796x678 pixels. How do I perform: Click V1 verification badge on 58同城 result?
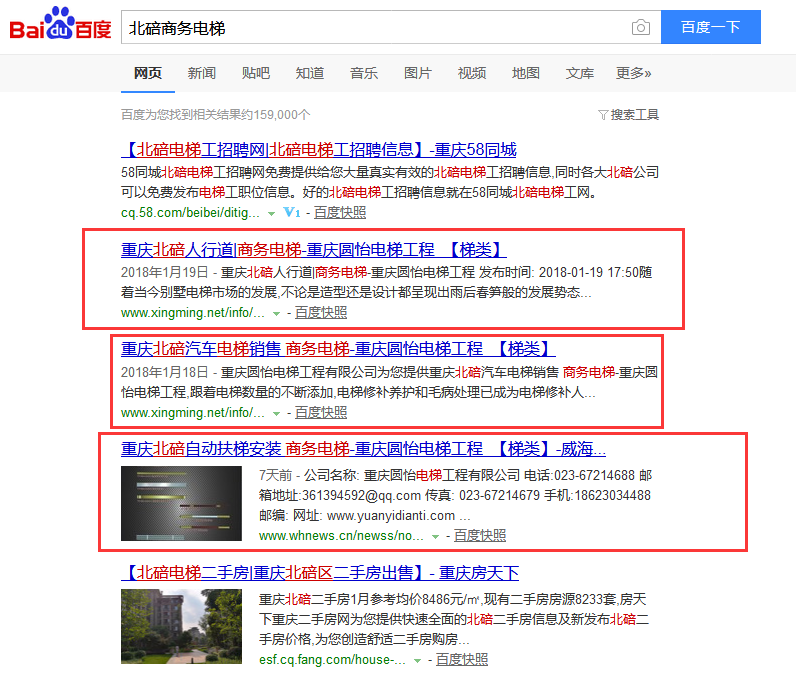[292, 212]
